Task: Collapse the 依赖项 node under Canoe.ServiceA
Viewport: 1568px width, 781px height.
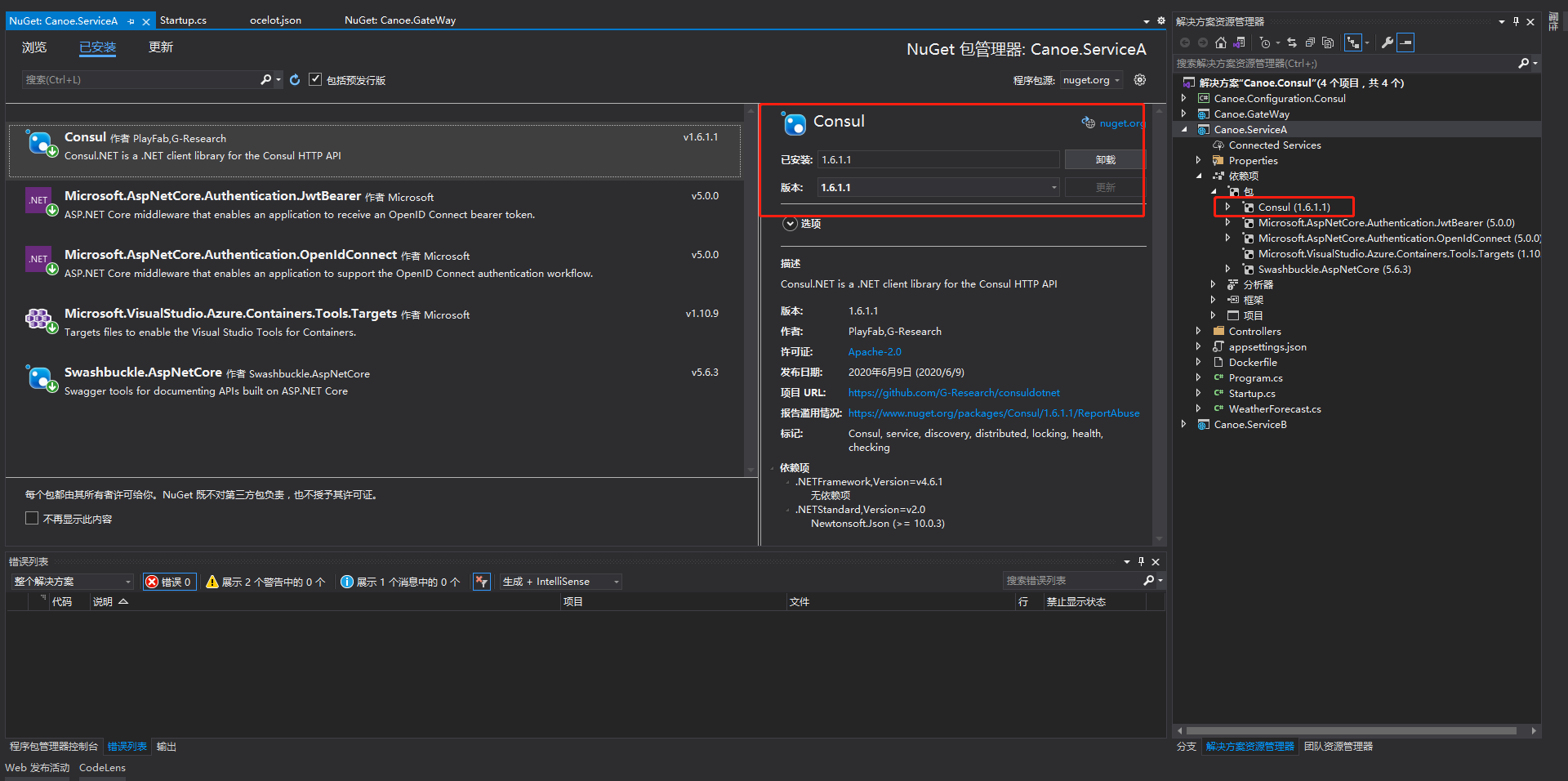Action: [1198, 175]
